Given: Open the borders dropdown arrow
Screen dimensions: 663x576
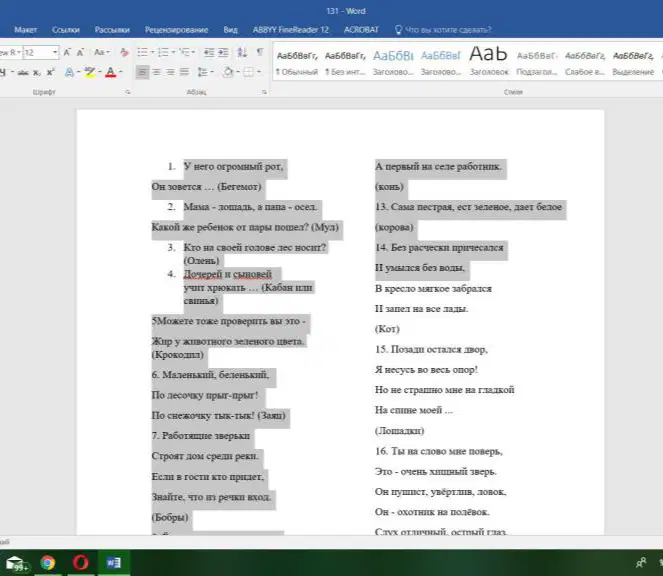Looking at the screenshot, I should pyautogui.click(x=259, y=72).
